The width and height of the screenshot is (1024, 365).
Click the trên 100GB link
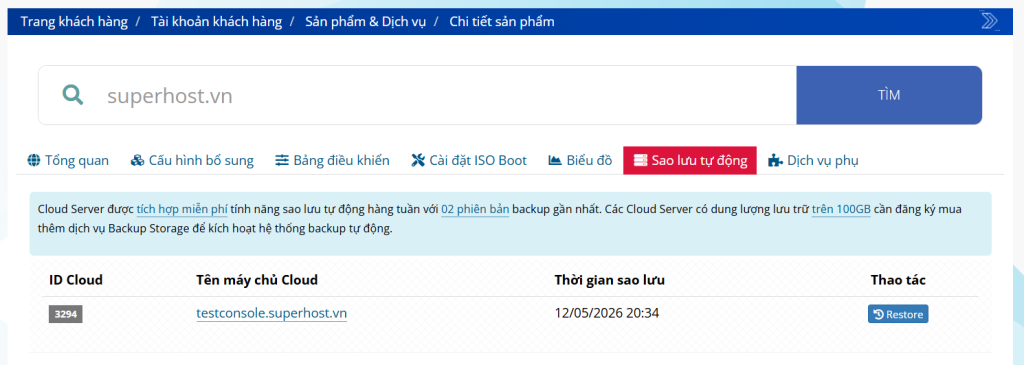(841, 210)
